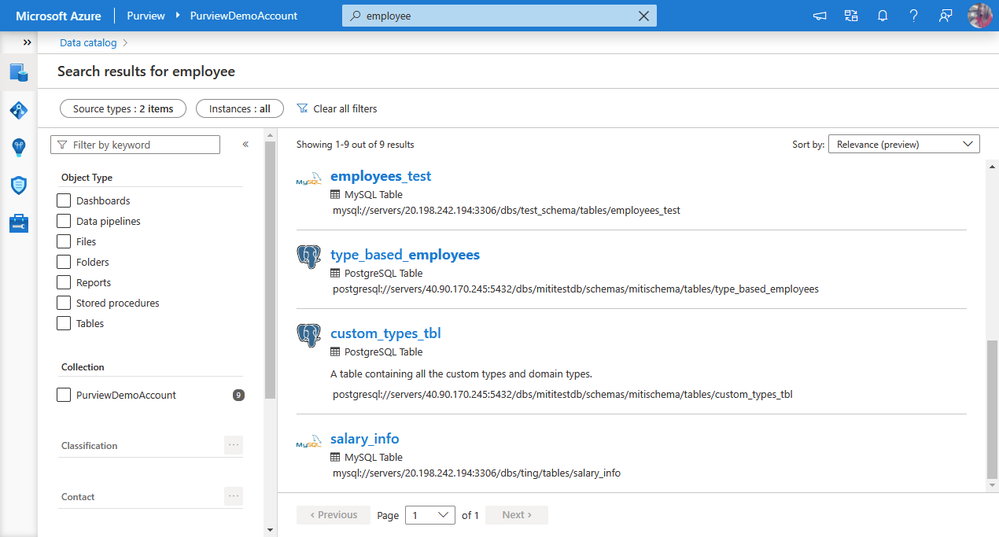999x537 pixels.
Task: Collapse the filter panel with double chevron
Action: point(245,145)
